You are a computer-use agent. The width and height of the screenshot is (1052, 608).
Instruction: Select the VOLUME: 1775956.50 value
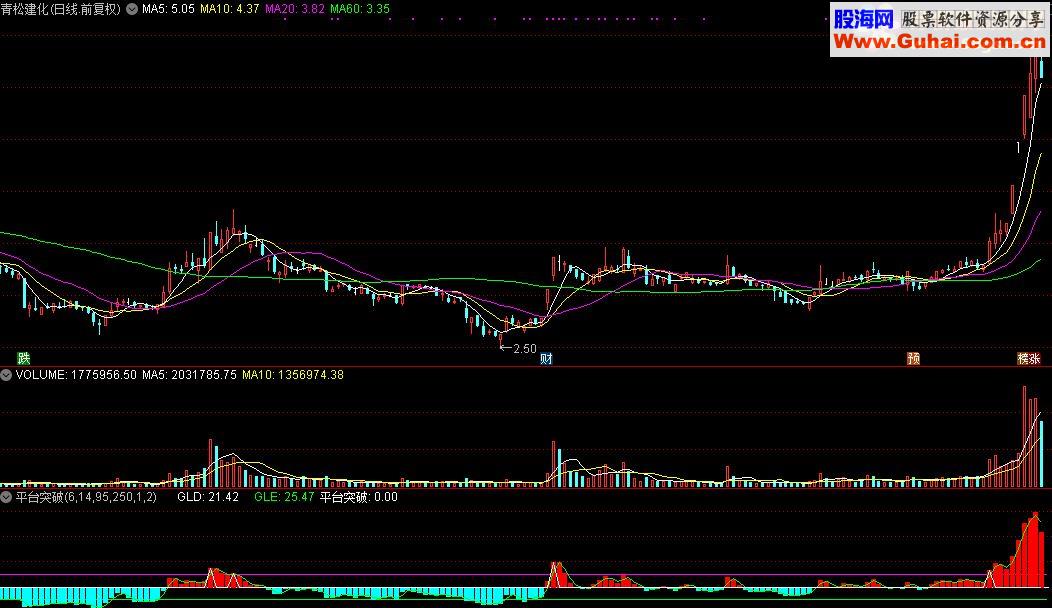(x=76, y=375)
